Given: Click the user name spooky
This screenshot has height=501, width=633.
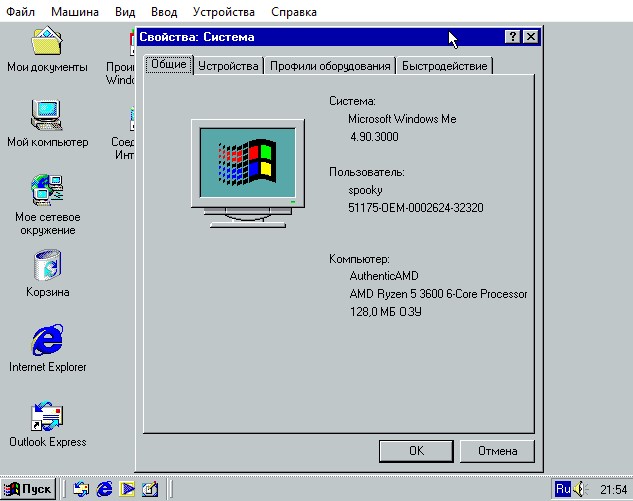Looking at the screenshot, I should (365, 191).
